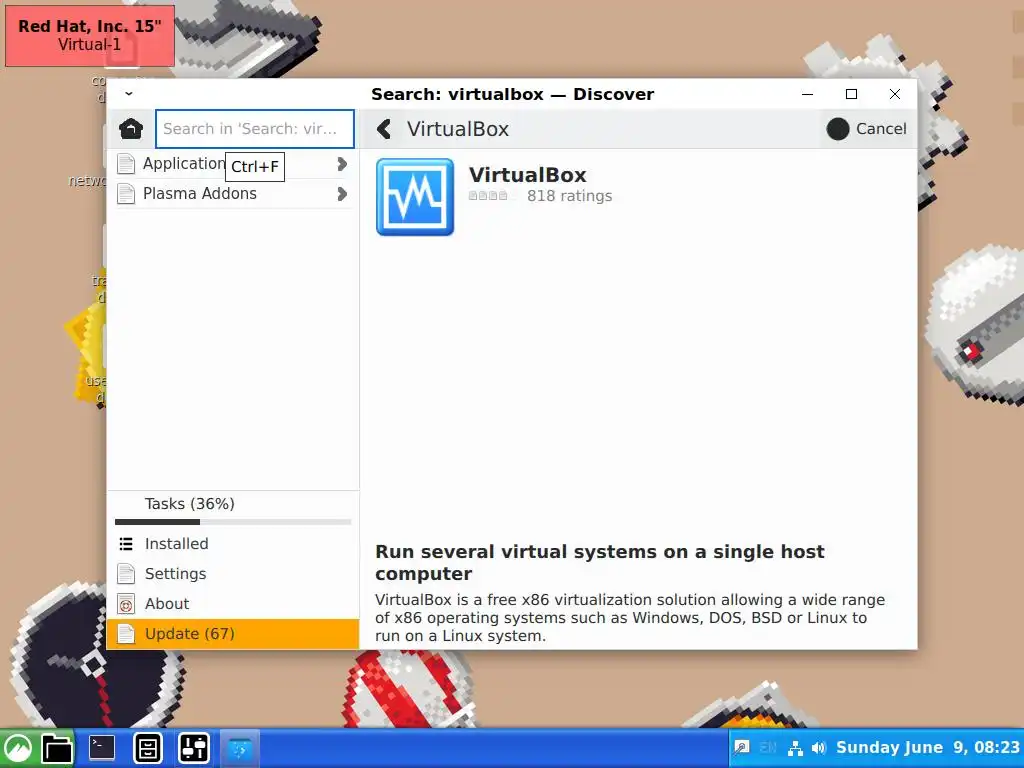Open system settings sliders icon in taskbar
This screenshot has width=1024, height=768.
point(193,748)
